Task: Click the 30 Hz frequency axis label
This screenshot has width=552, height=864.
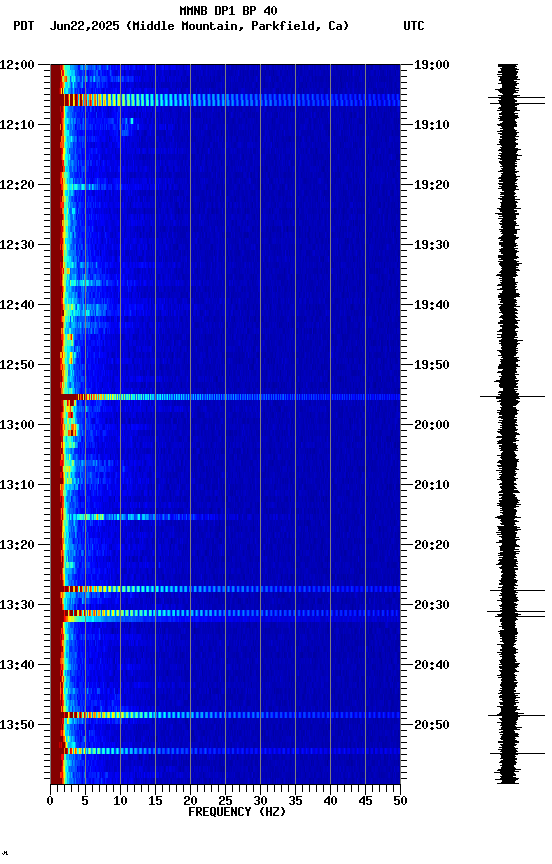Action: click(260, 801)
